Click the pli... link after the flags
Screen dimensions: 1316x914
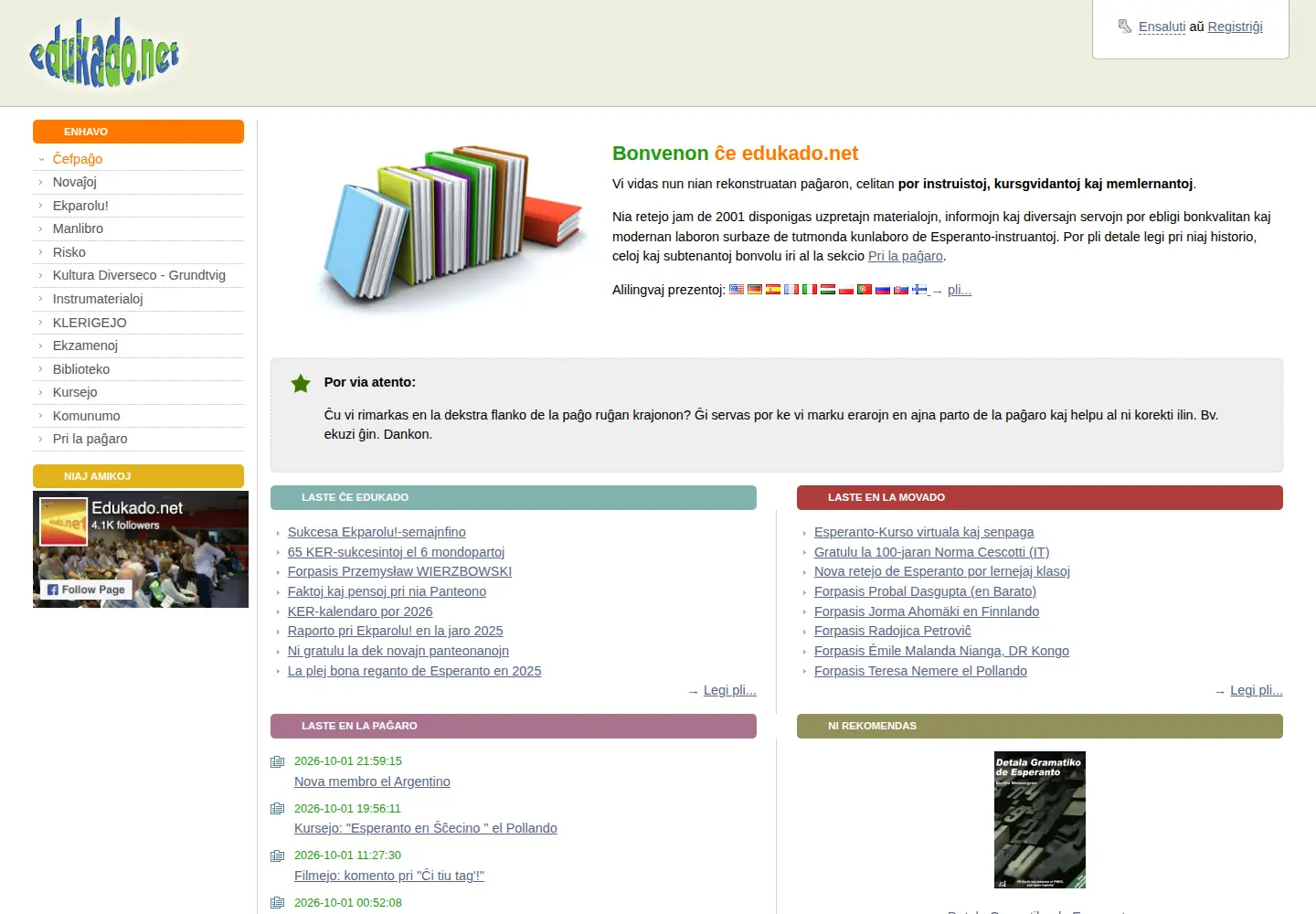click(960, 290)
